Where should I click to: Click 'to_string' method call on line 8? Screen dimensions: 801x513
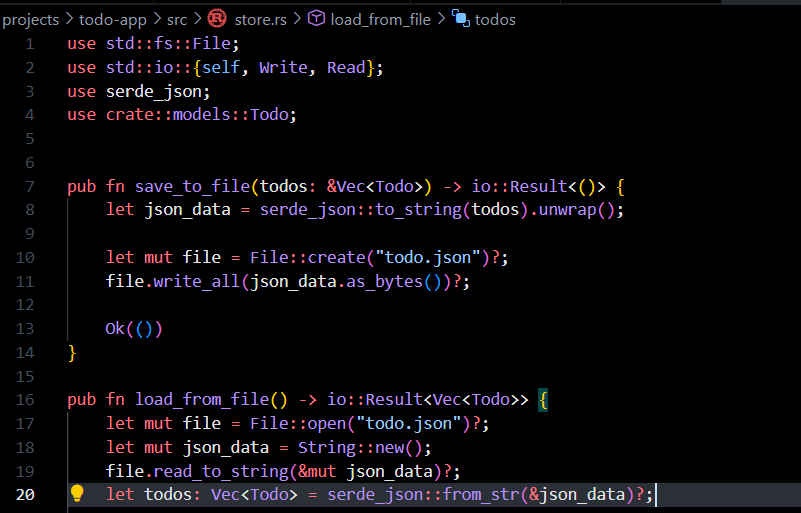pyautogui.click(x=418, y=210)
